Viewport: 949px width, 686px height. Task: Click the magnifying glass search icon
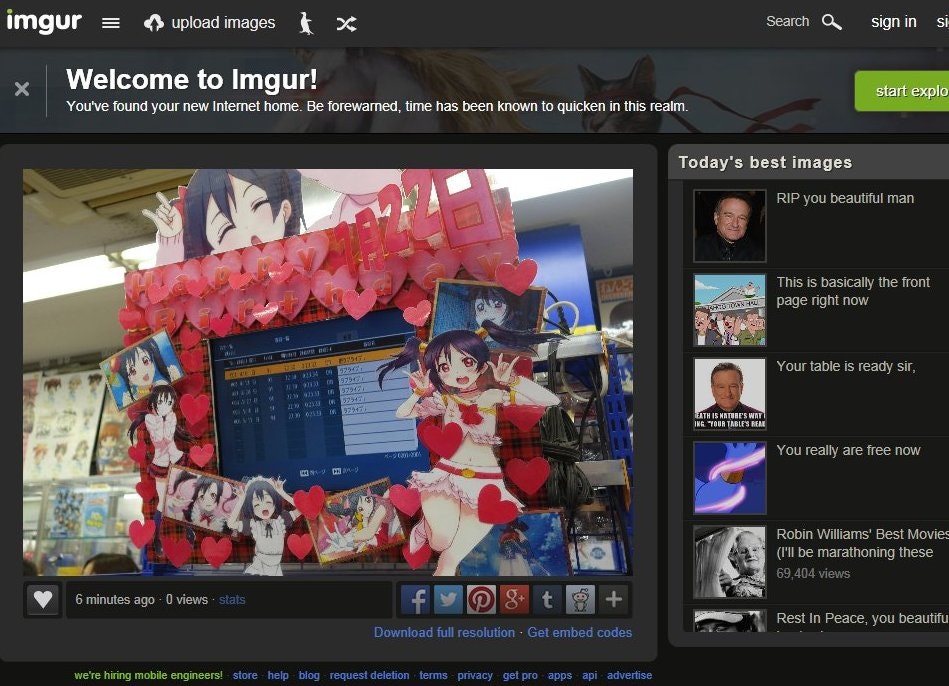[x=832, y=22]
